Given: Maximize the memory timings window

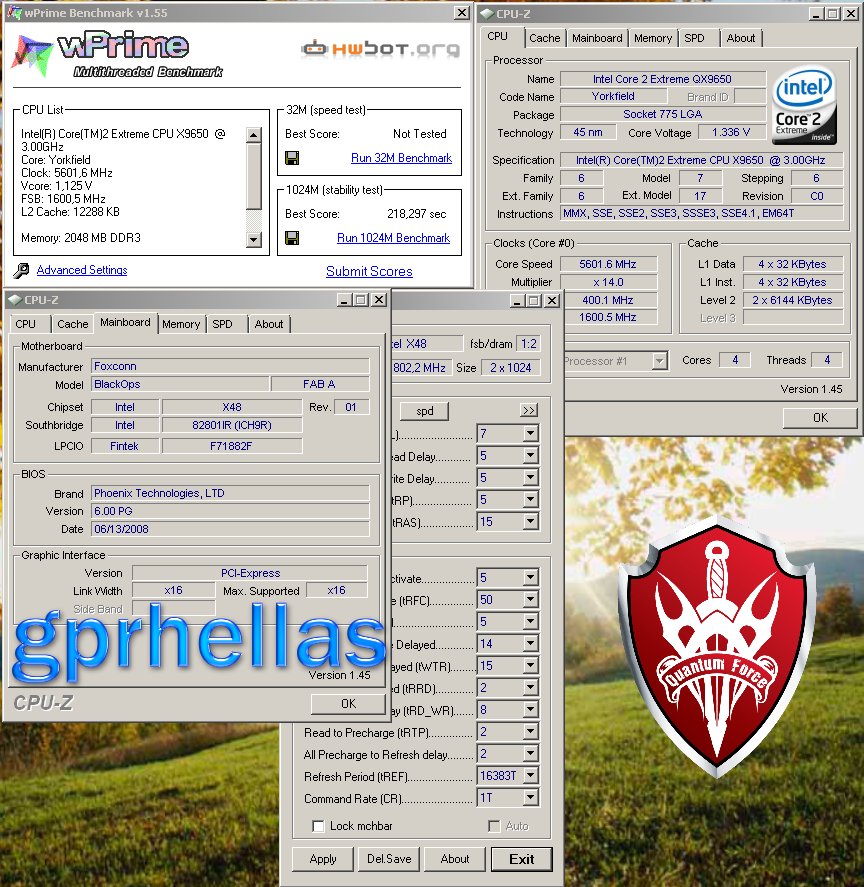Looking at the screenshot, I should point(534,300).
